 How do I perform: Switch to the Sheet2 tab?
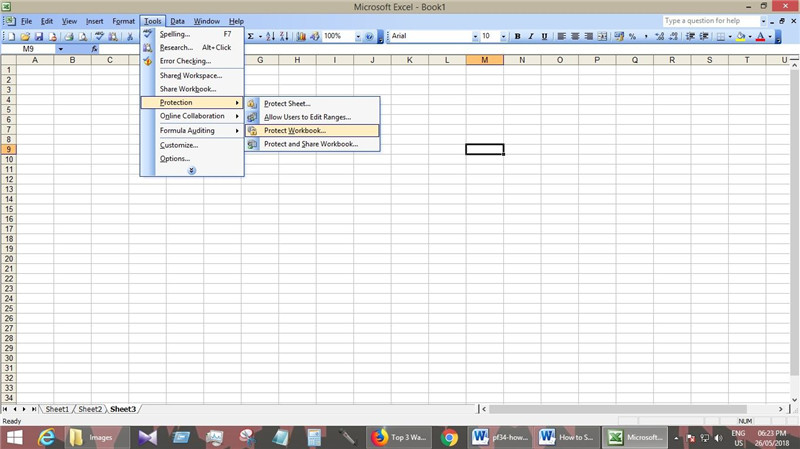(x=90, y=409)
